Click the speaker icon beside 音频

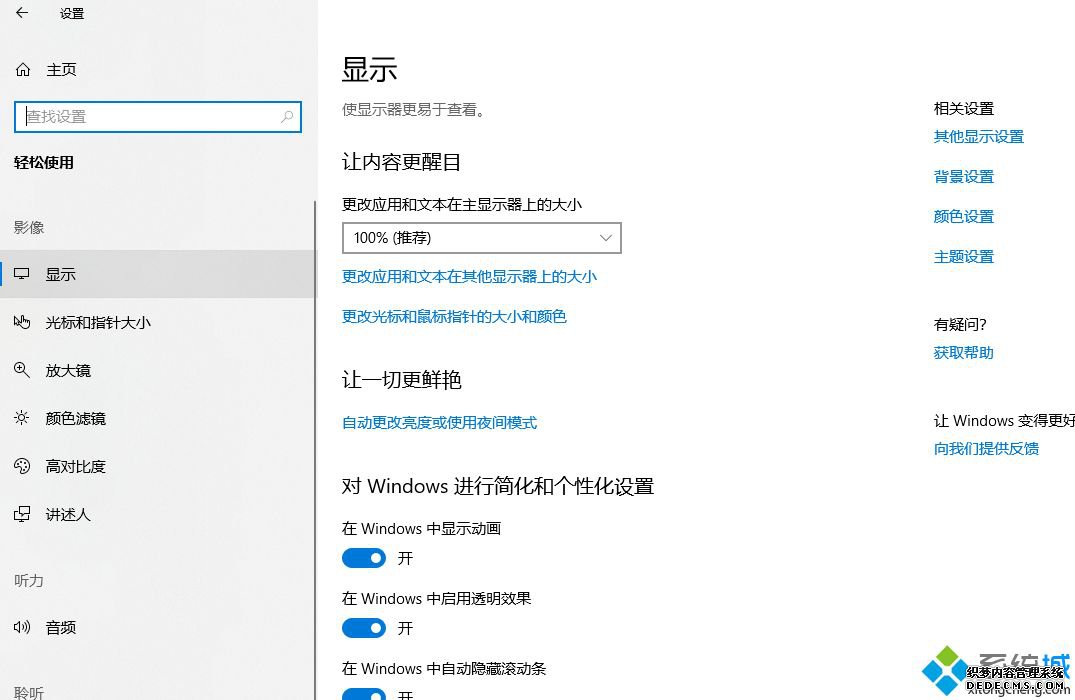[22, 627]
